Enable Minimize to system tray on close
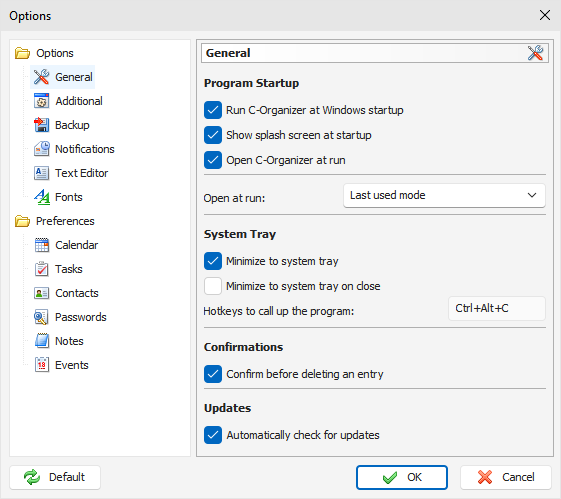 (x=213, y=286)
